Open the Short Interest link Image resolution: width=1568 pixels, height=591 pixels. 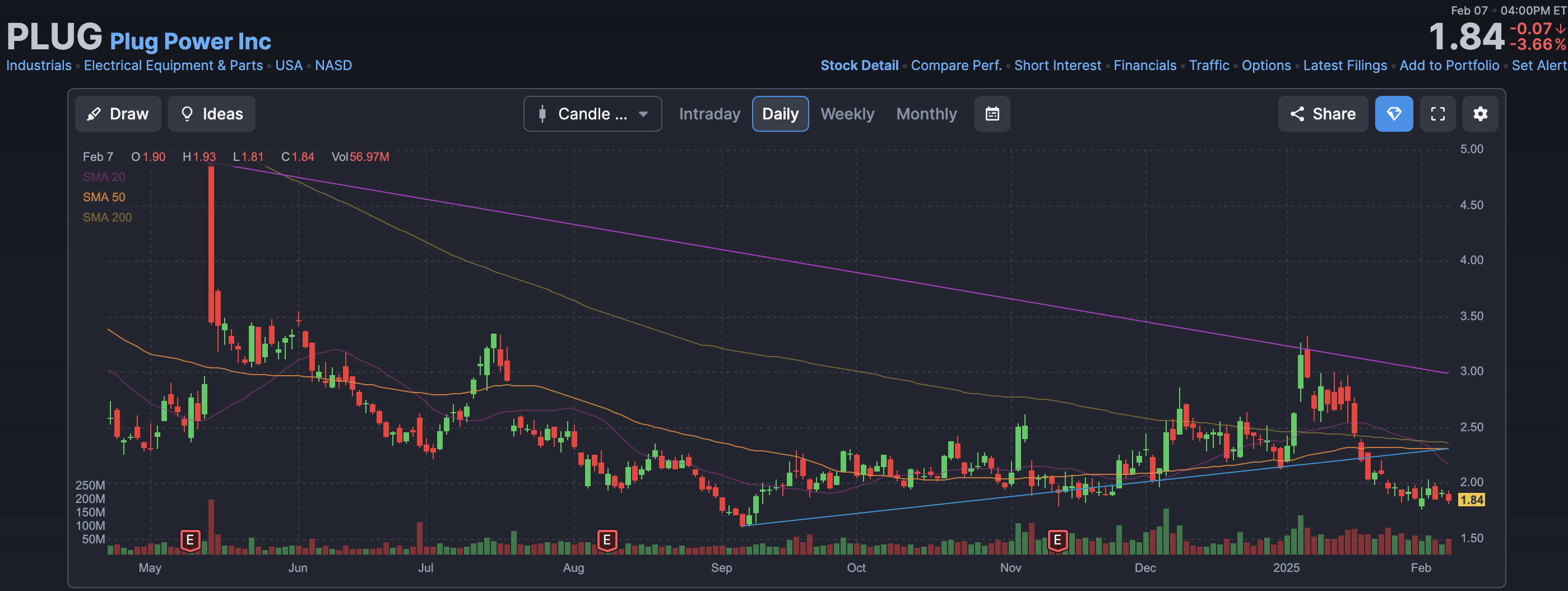point(1057,65)
